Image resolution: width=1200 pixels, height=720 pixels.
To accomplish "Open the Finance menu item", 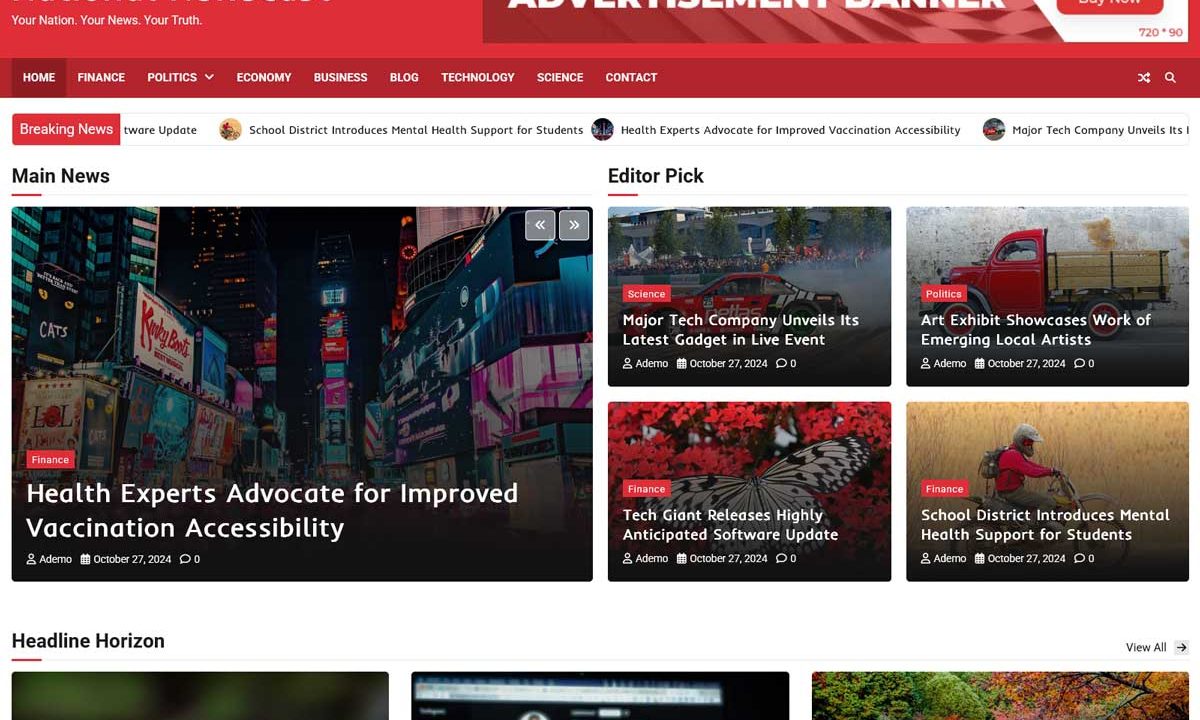I will coord(101,78).
